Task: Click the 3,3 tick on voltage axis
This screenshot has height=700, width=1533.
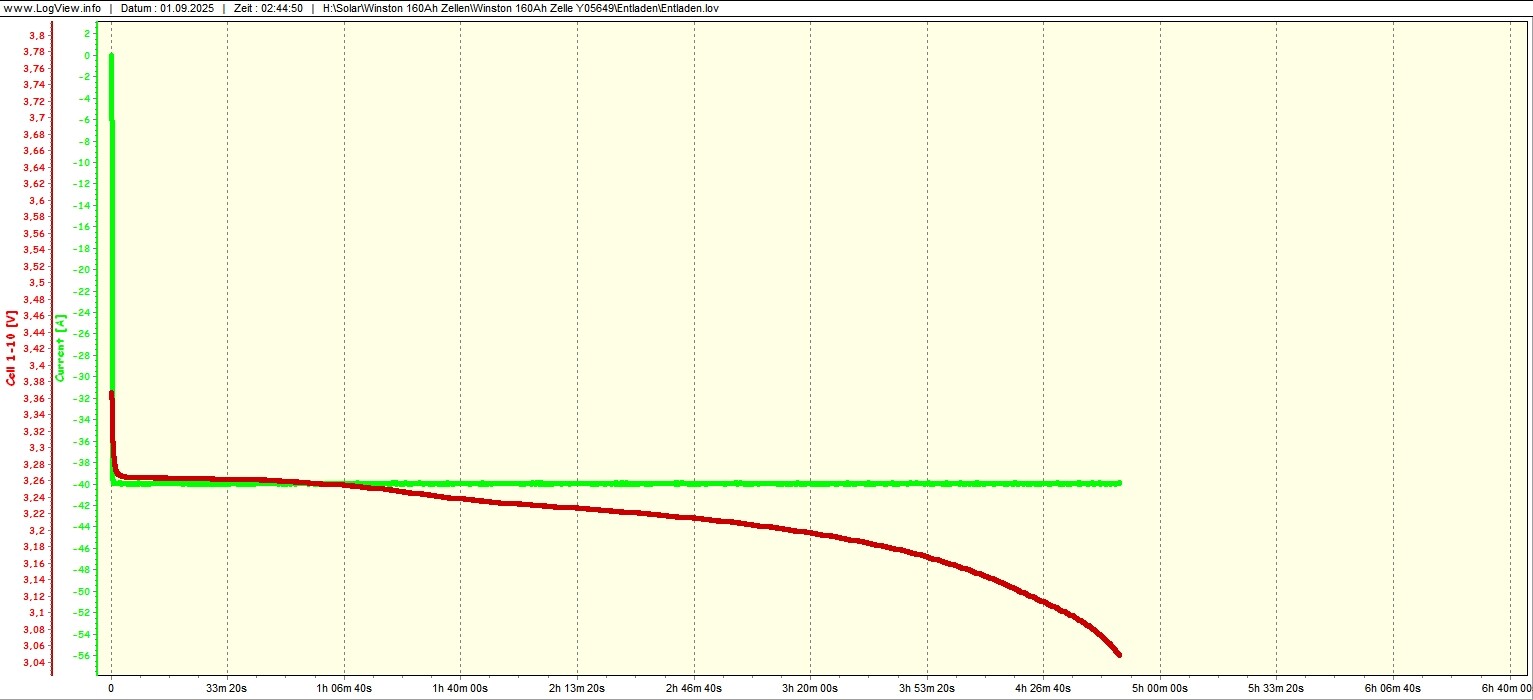Action: click(x=37, y=447)
